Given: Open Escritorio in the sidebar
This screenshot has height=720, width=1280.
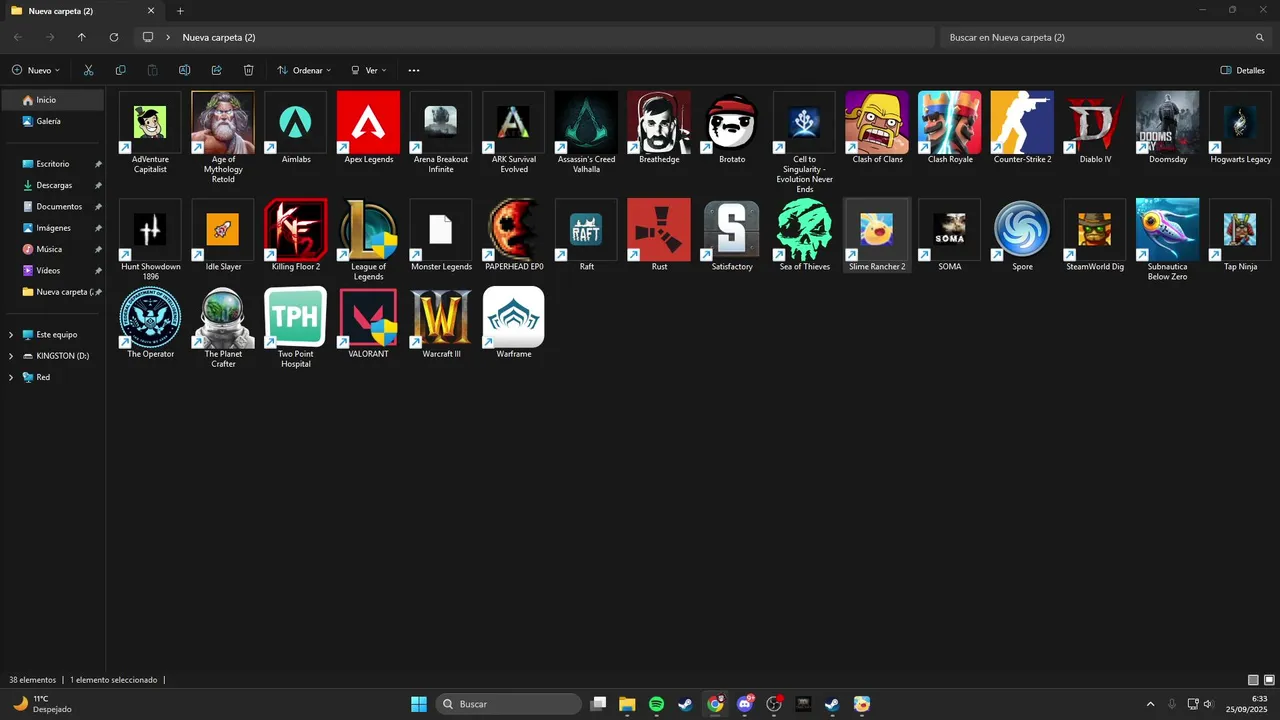Looking at the screenshot, I should (x=52, y=164).
